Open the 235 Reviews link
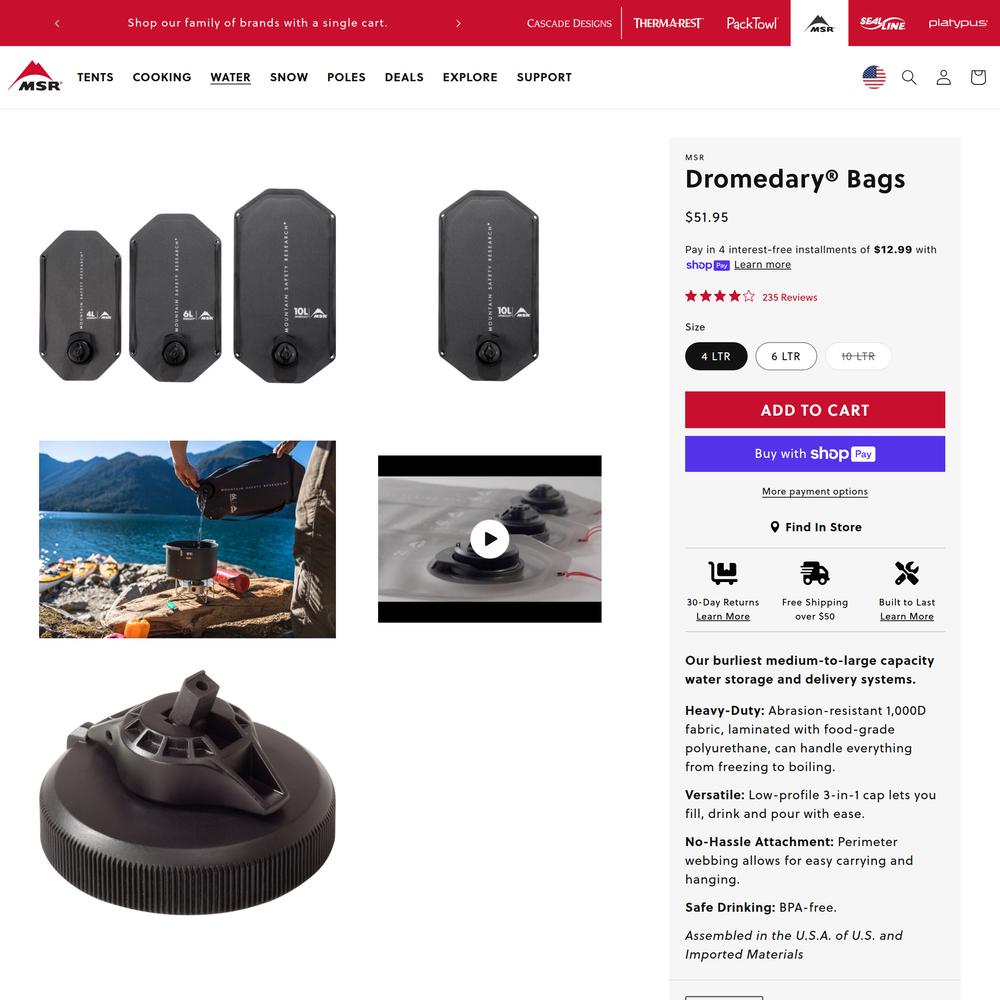 pos(789,297)
